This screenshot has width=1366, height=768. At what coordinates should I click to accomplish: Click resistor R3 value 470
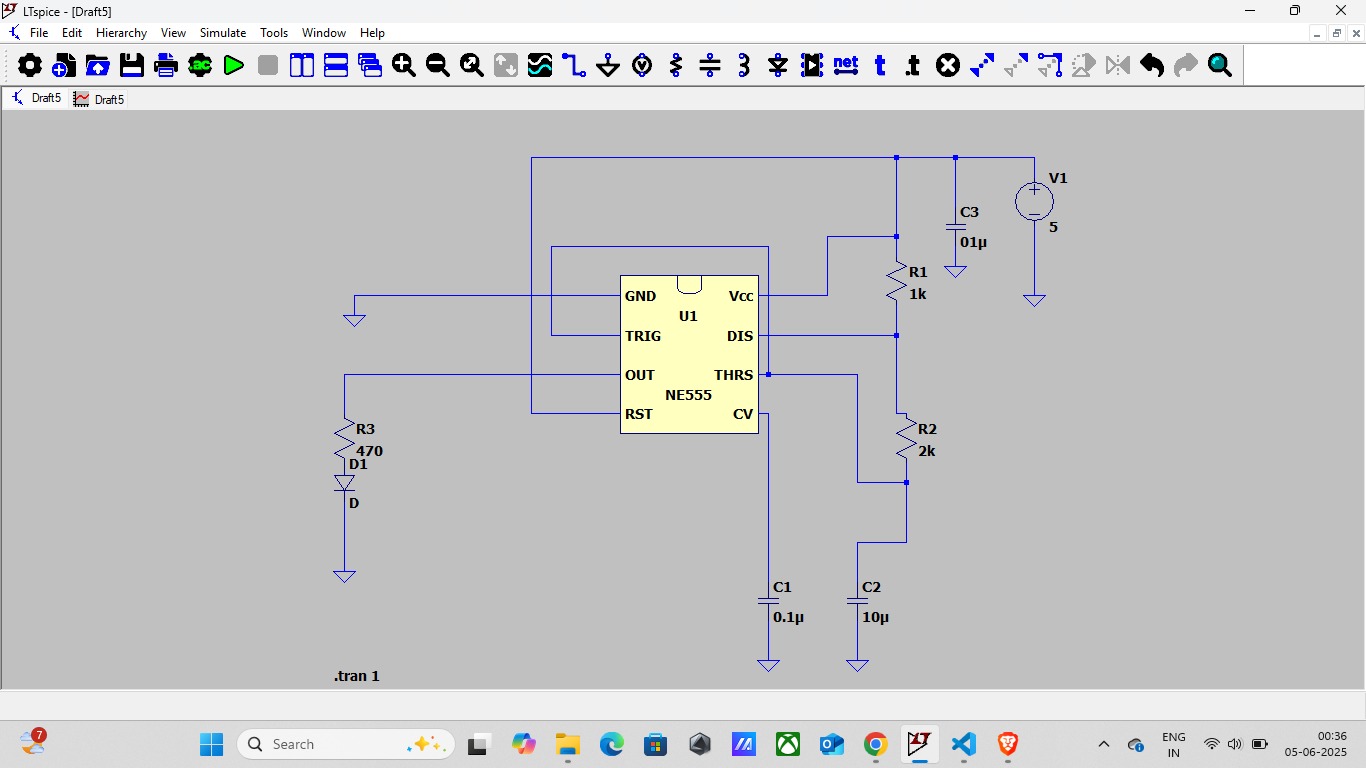click(x=370, y=451)
